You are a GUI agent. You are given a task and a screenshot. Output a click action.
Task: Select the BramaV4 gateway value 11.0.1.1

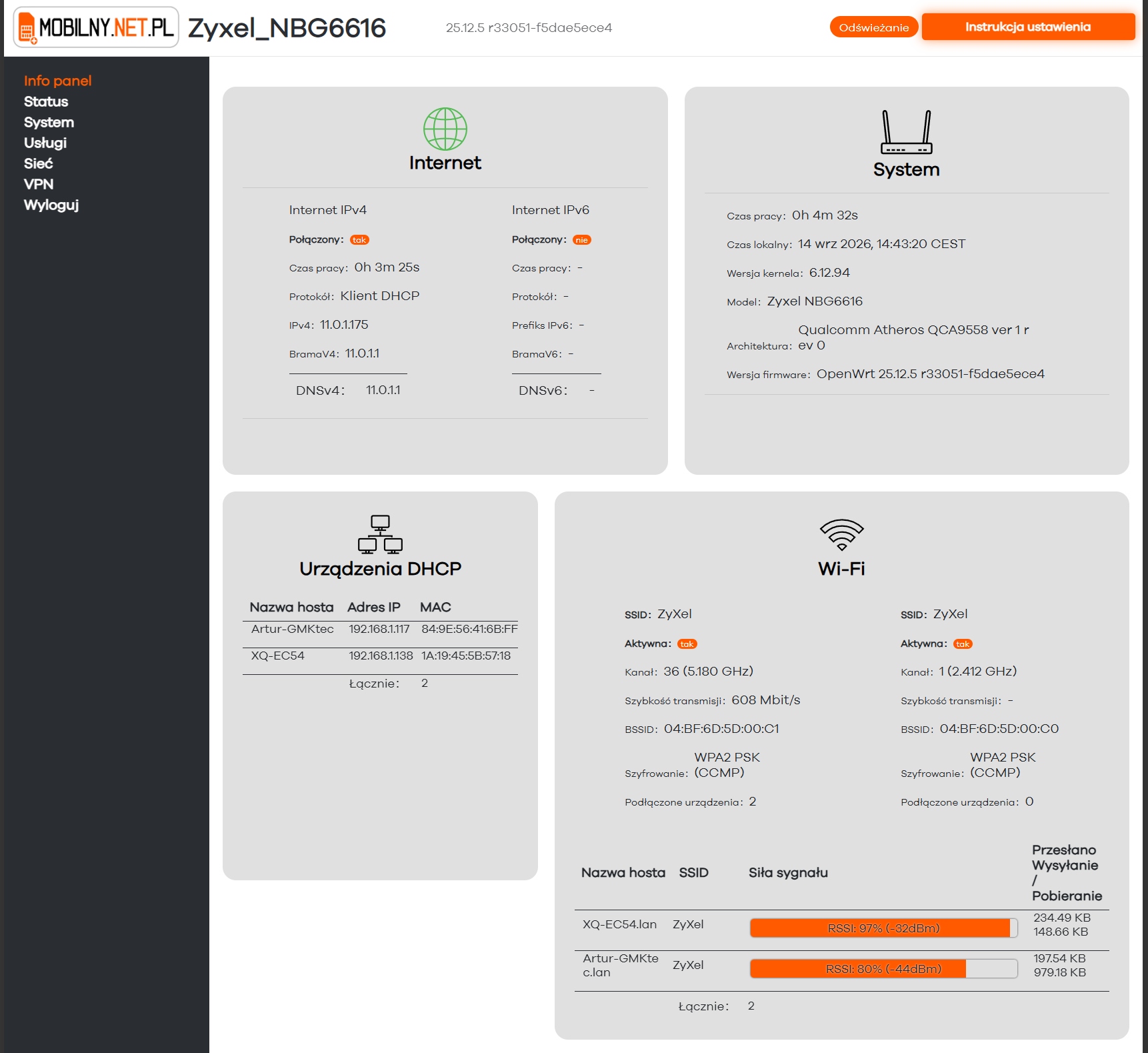[x=362, y=353]
